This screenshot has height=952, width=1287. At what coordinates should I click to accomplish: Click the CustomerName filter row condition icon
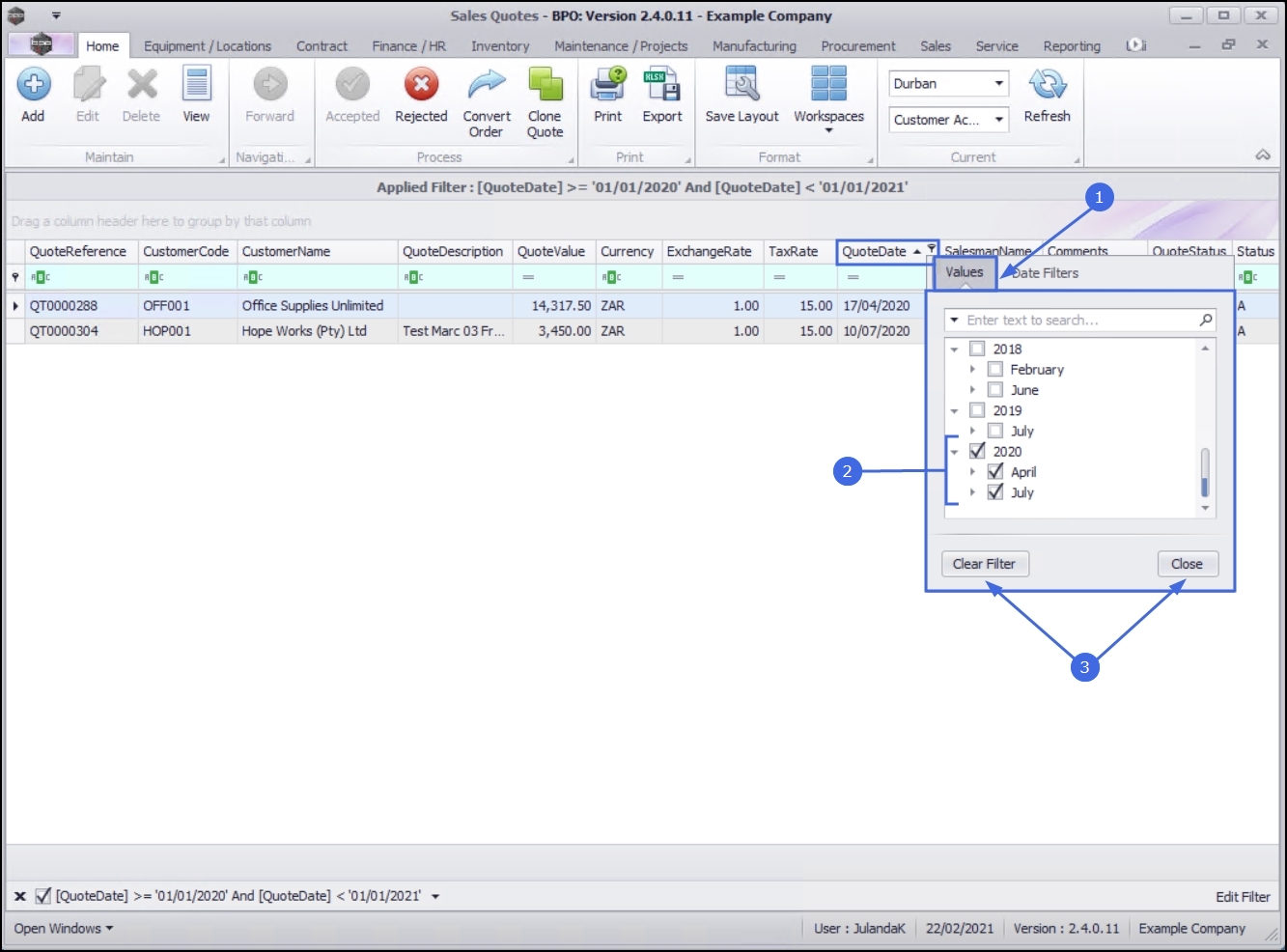click(252, 277)
